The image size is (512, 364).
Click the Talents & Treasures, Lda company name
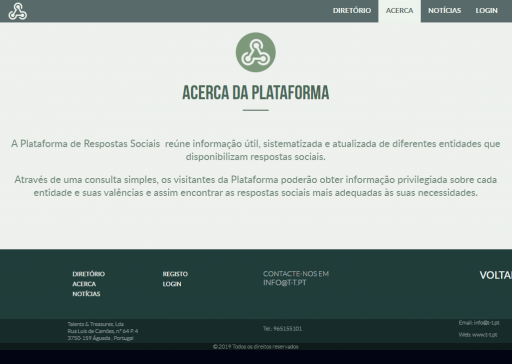pyautogui.click(x=96, y=324)
